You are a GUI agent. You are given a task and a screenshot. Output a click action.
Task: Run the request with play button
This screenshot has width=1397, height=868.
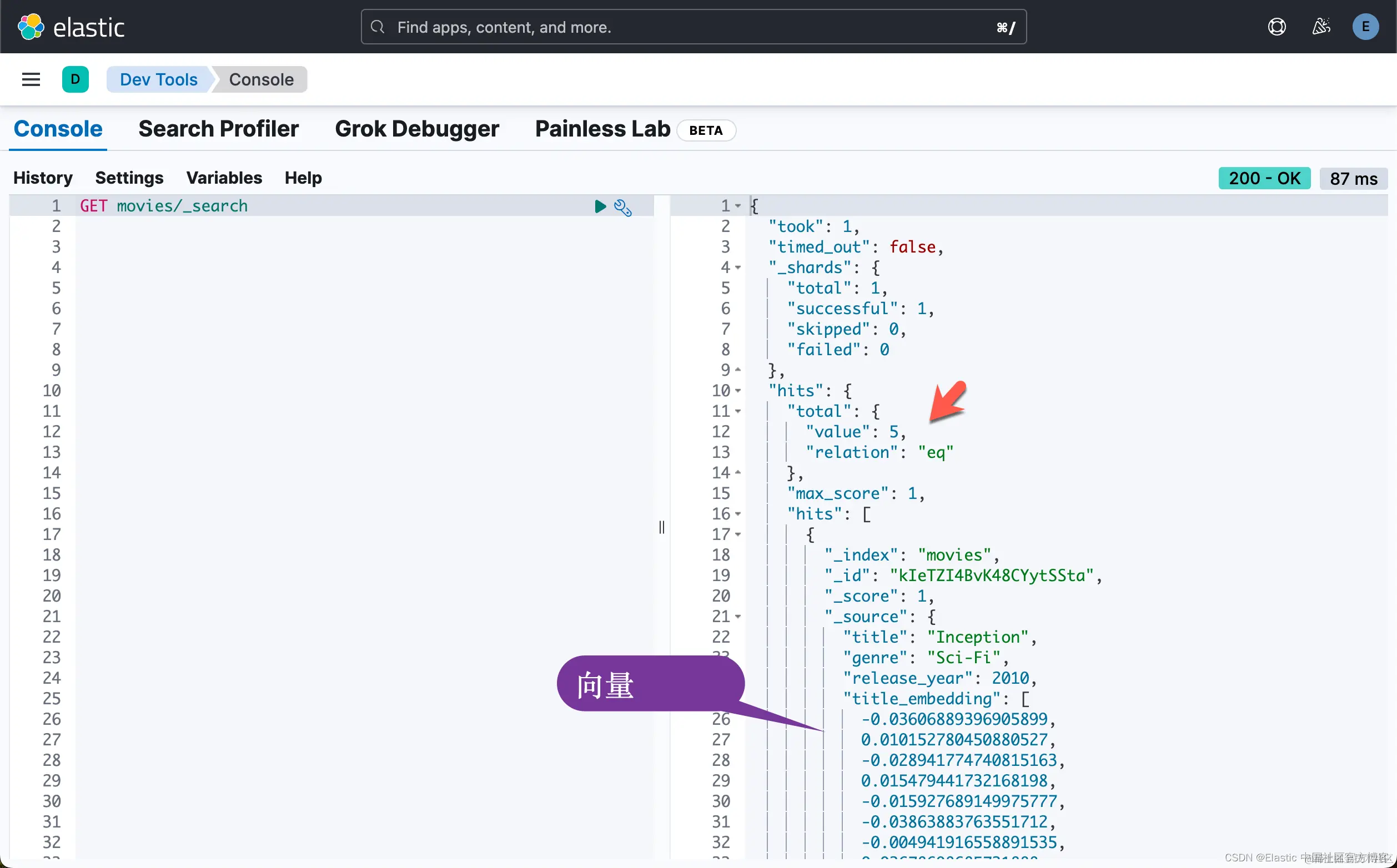(600, 206)
